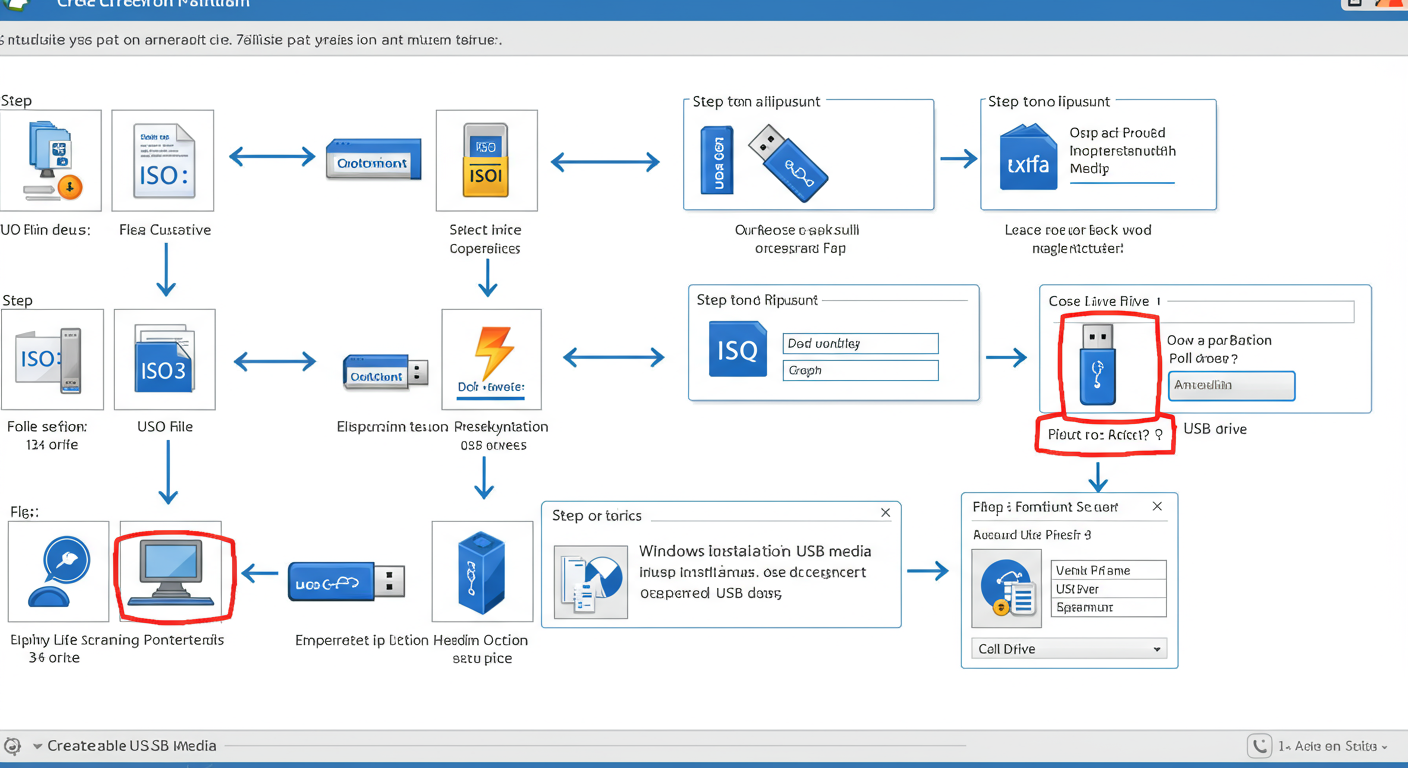Click the lightning bolt icon
The height and width of the screenshot is (768, 1408).
tap(491, 354)
